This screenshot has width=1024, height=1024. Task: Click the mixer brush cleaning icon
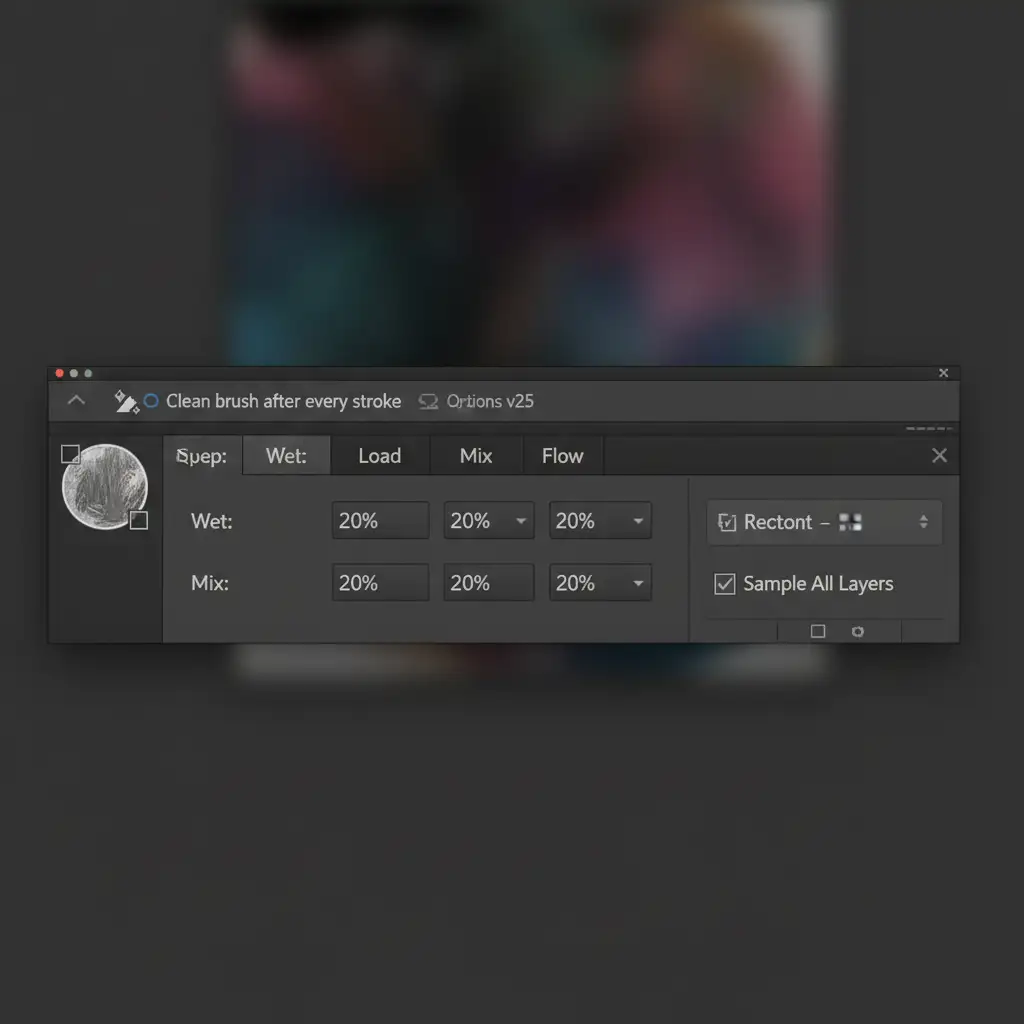click(x=126, y=401)
